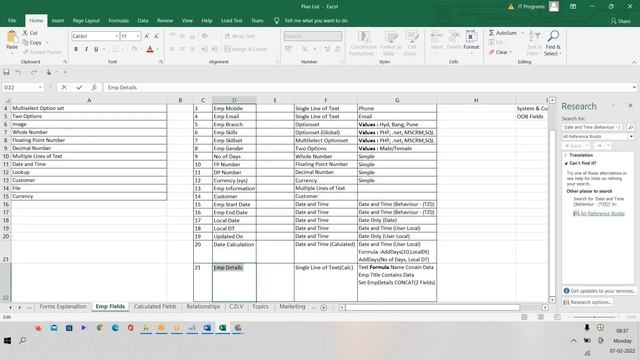This screenshot has height=360, width=640.
Task: Expand the Name Box dropdown for D22
Action: coord(40,87)
